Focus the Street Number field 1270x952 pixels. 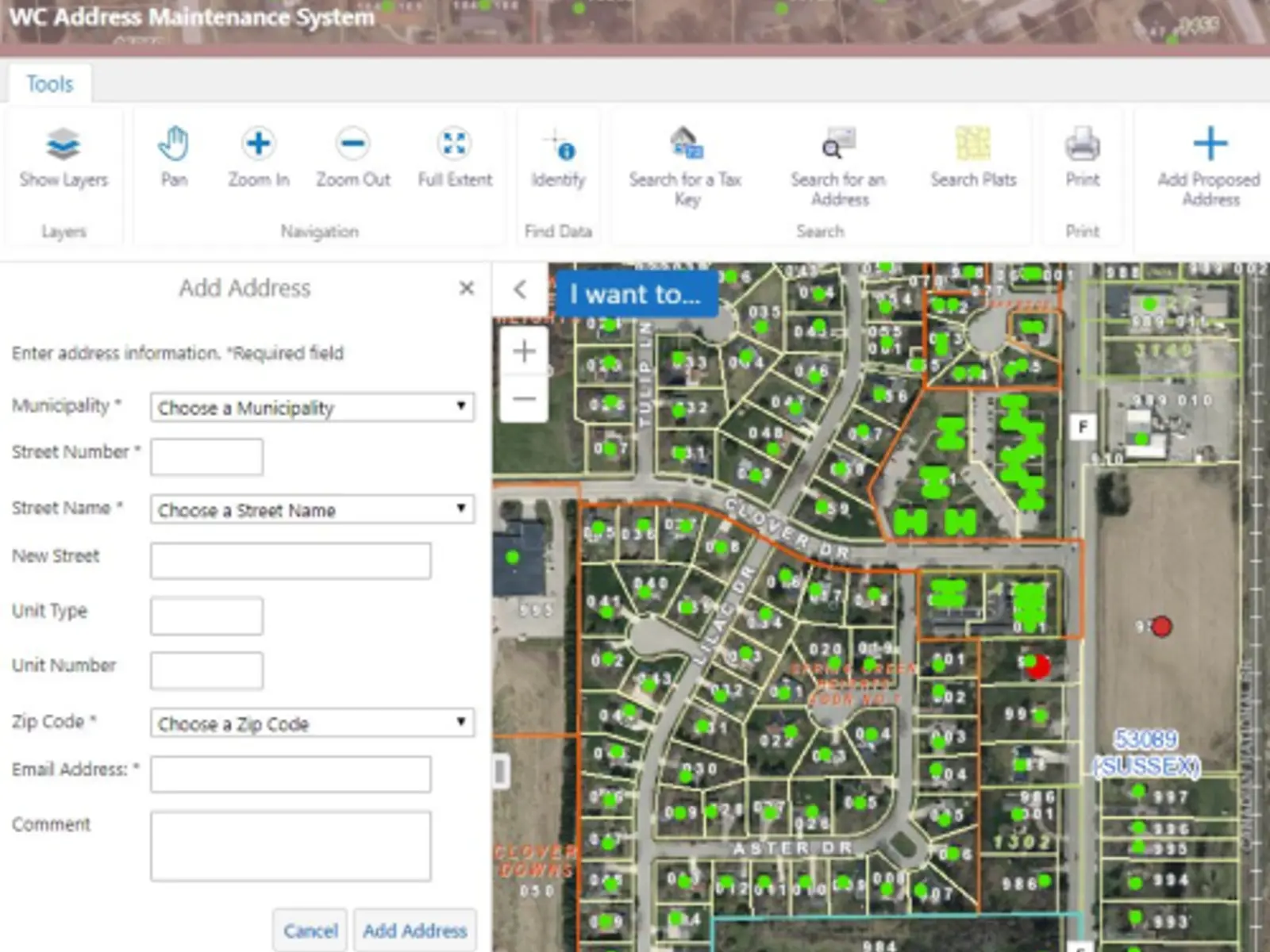[x=206, y=457]
